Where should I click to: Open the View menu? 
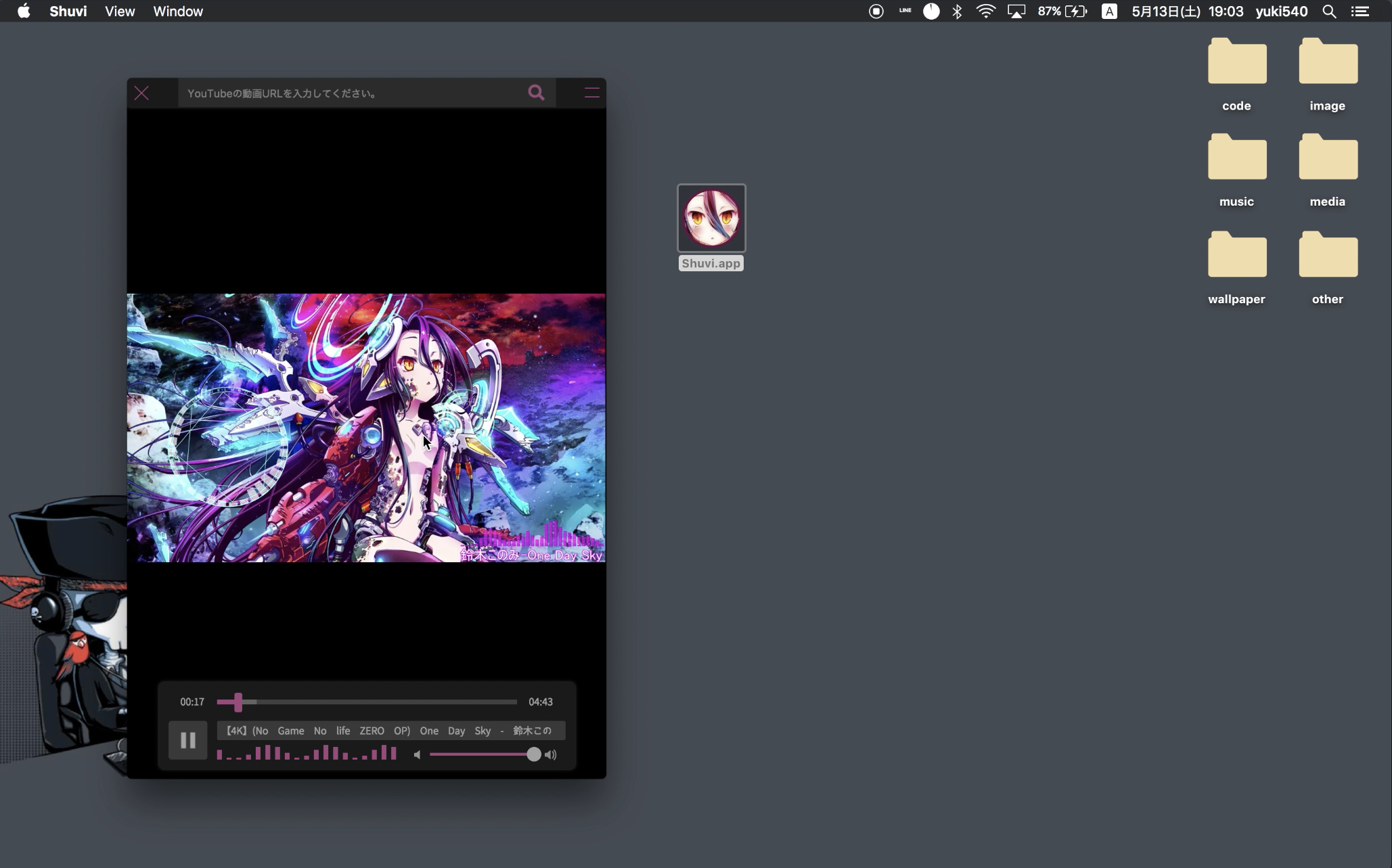[x=120, y=12]
